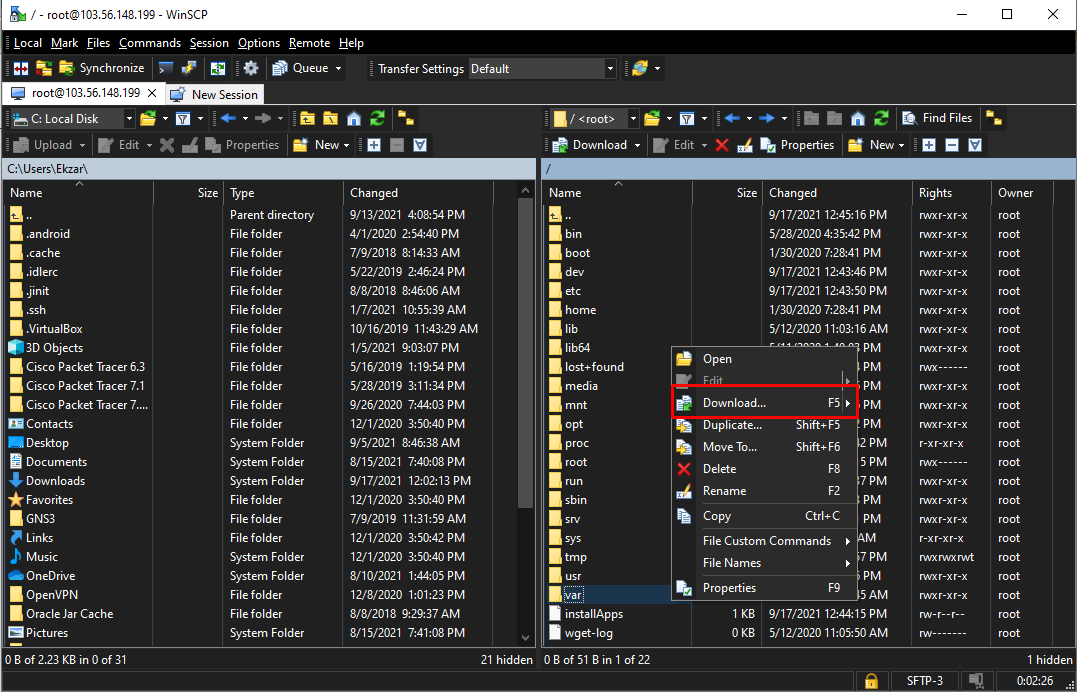Open the New Session tab
Image resolution: width=1077 pixels, height=692 pixels.
point(214,94)
